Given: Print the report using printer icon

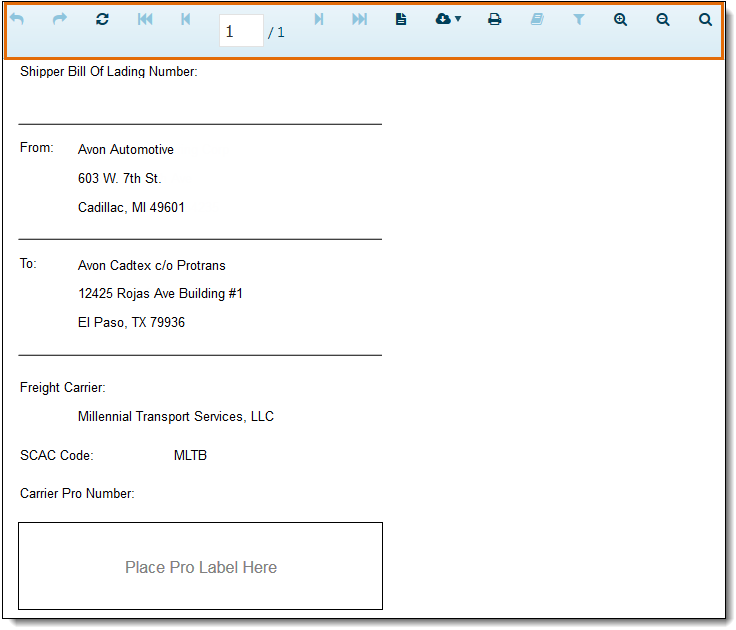Looking at the screenshot, I should 494,19.
